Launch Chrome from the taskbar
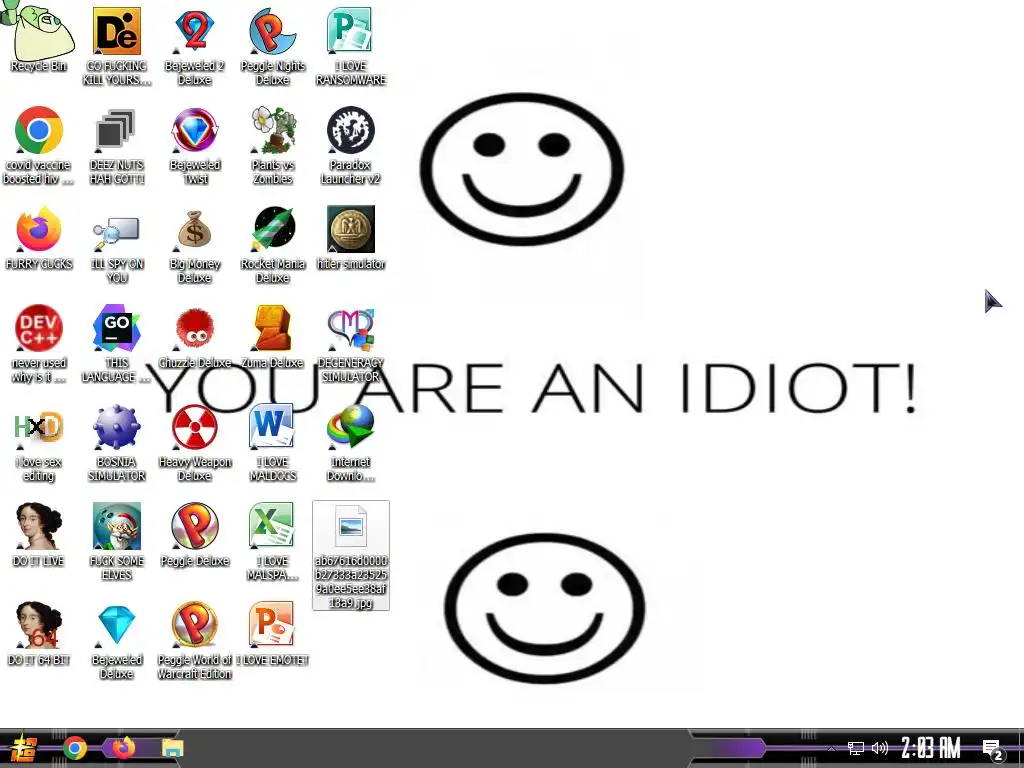Screen dimensions: 1024x768 (75, 748)
